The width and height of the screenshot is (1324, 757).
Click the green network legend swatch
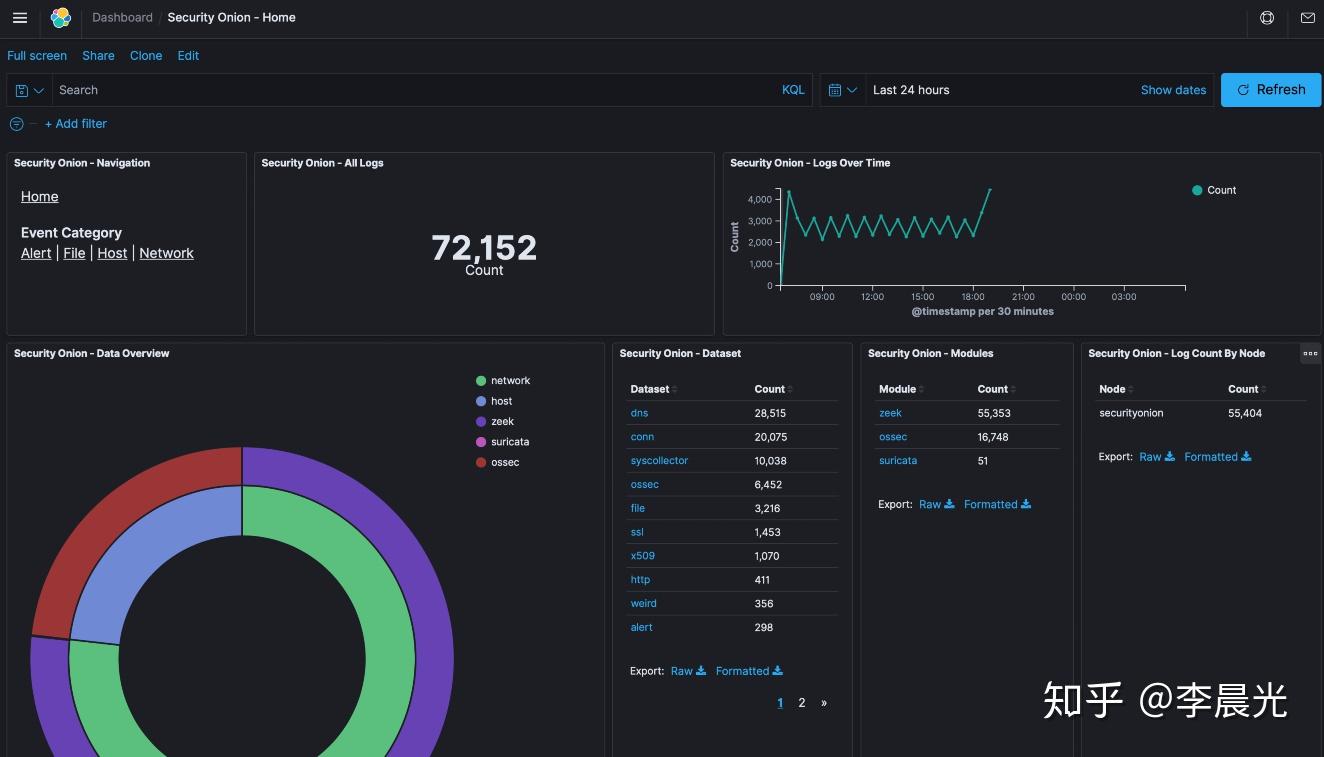click(x=481, y=380)
